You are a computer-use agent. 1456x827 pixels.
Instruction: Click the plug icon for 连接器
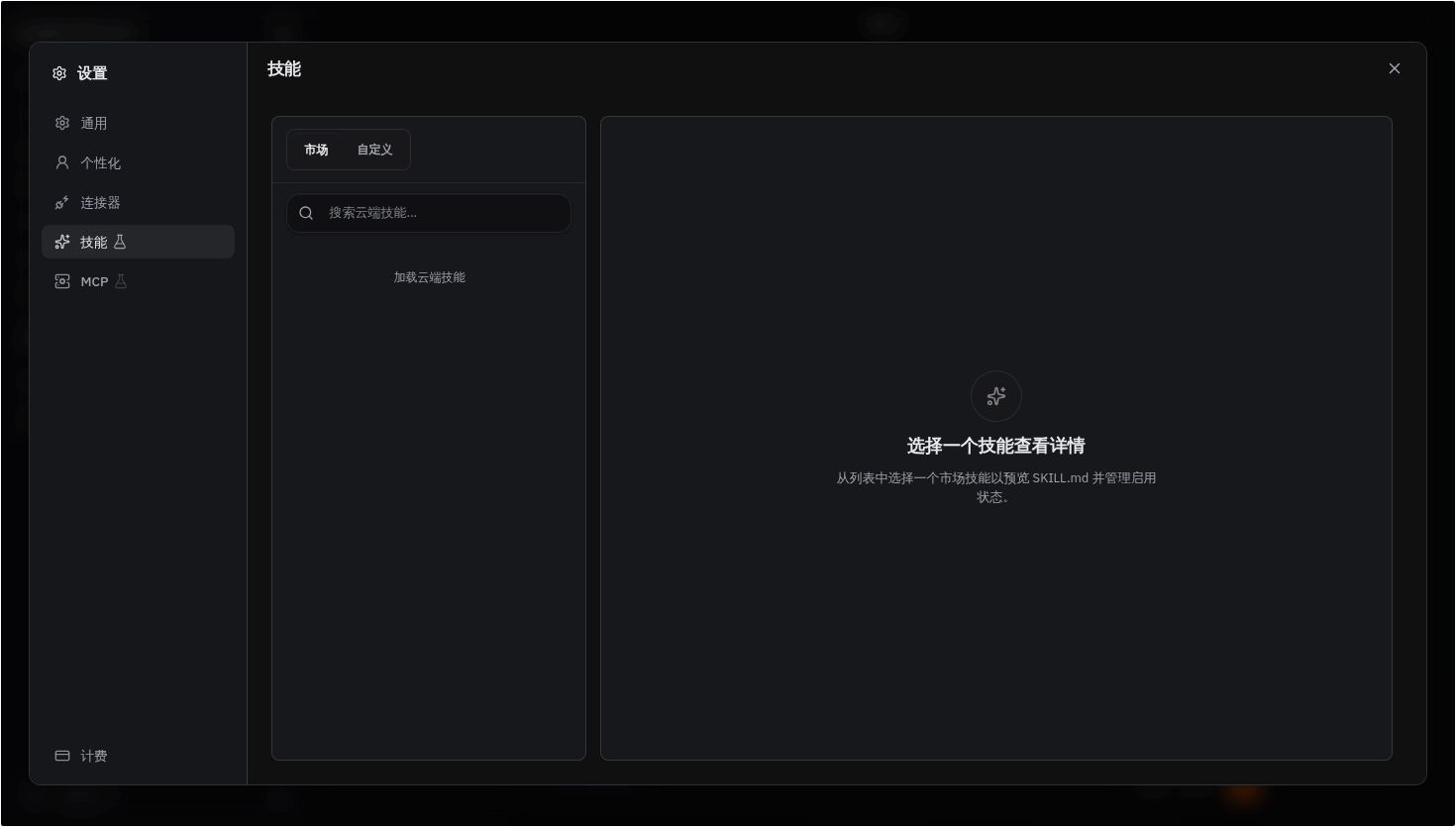(62, 202)
